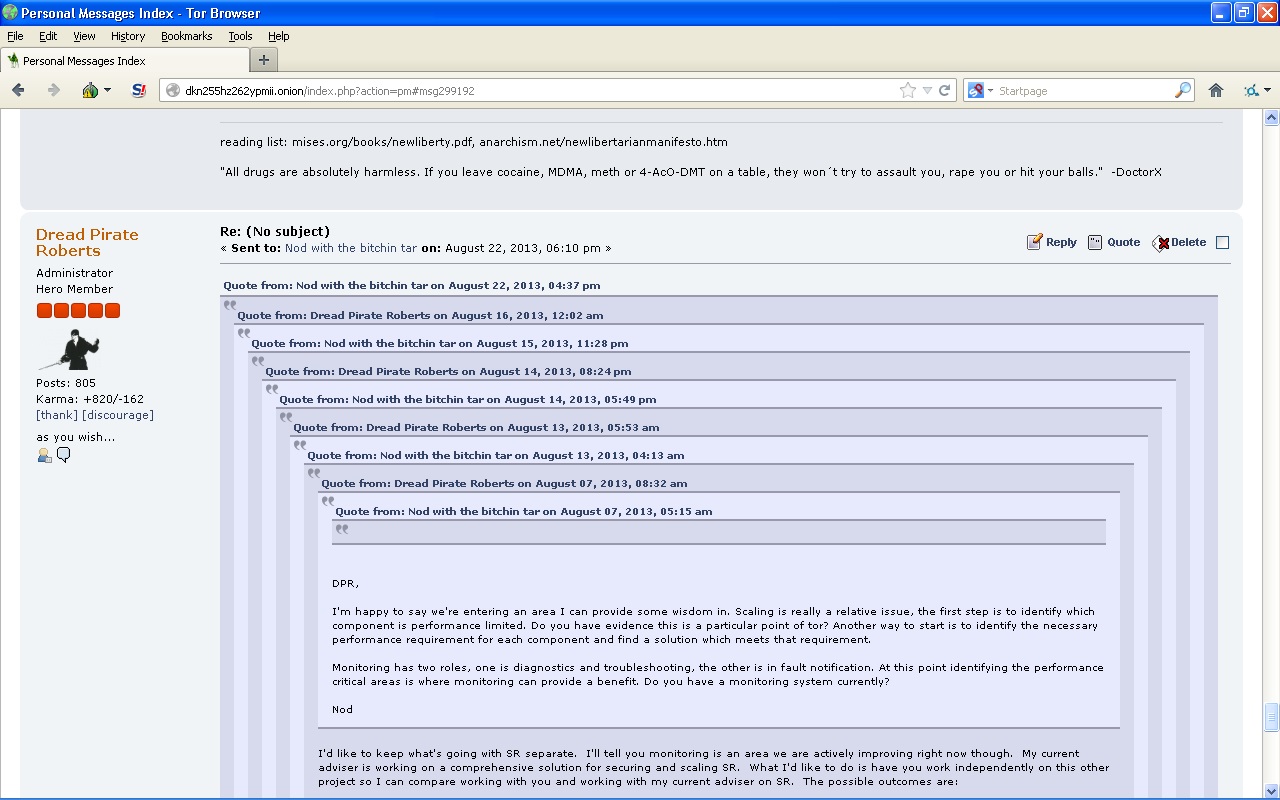Bookmark this page with the star icon
Image resolution: width=1280 pixels, height=800 pixels.
click(907, 90)
